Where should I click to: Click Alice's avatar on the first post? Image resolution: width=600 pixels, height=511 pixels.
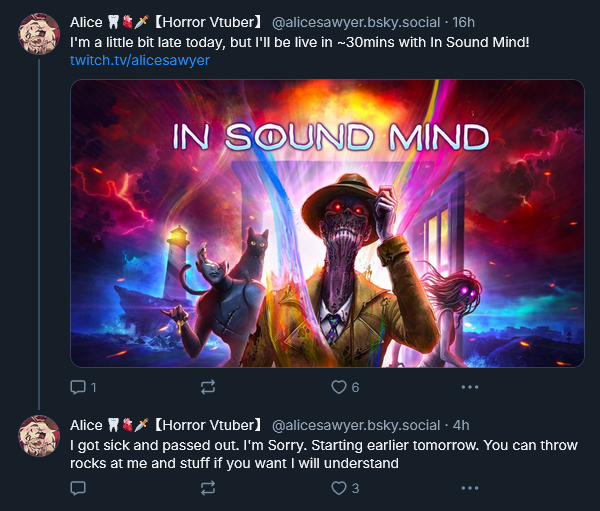coord(40,35)
